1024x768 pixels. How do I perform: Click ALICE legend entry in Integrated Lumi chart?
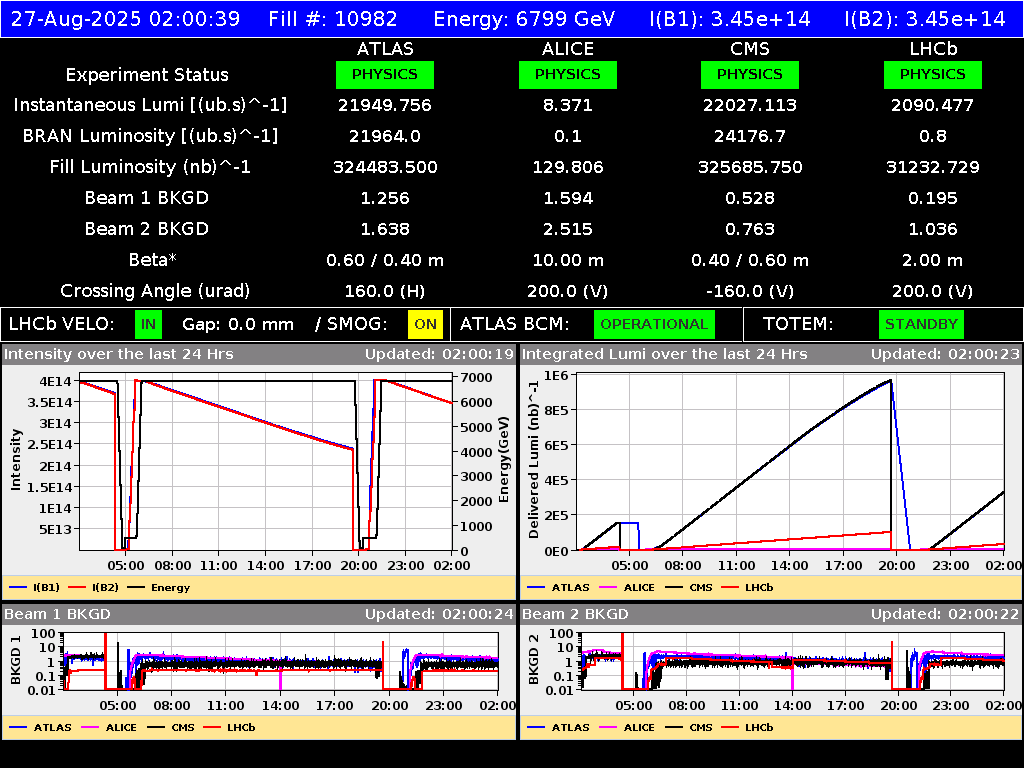click(x=627, y=587)
